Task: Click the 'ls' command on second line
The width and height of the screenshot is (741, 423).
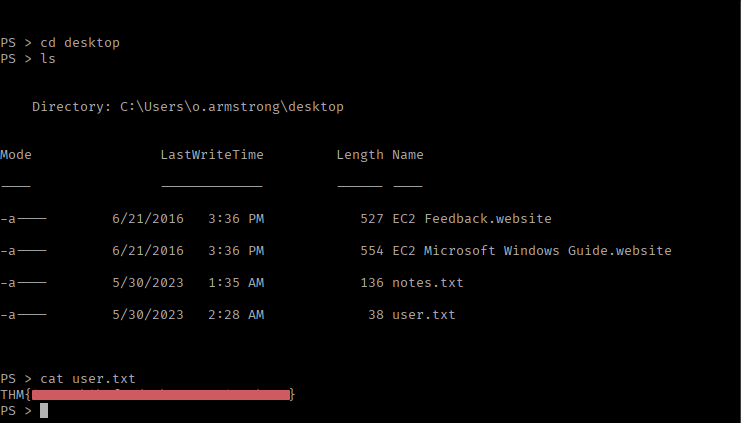Action: pos(48,59)
